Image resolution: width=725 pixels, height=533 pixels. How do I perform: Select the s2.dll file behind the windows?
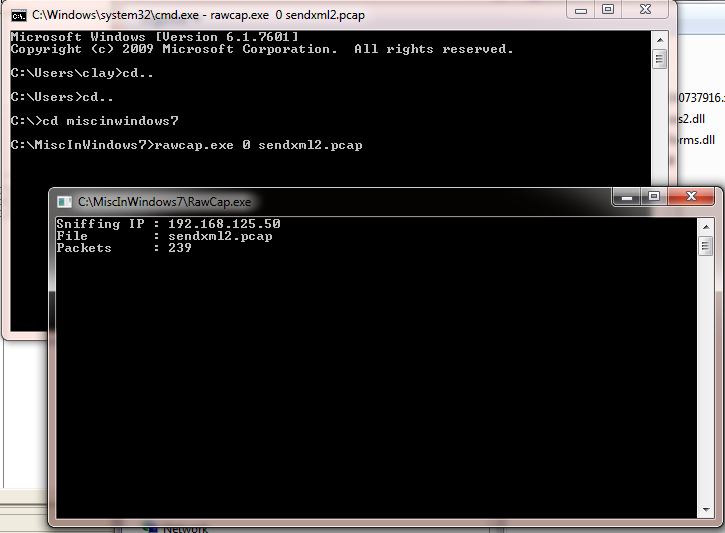(x=692, y=119)
